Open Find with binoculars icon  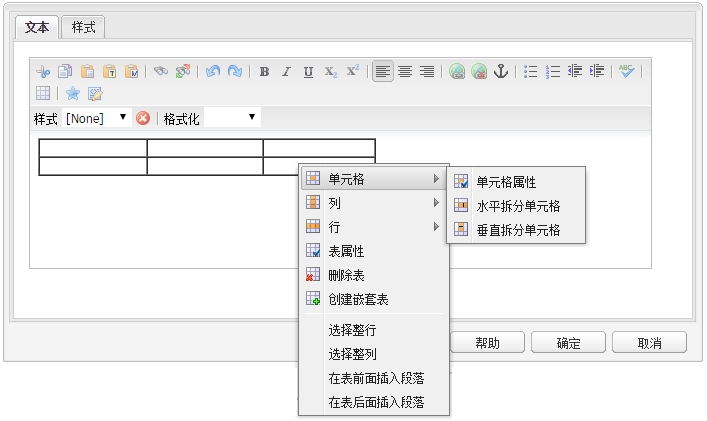[x=161, y=71]
